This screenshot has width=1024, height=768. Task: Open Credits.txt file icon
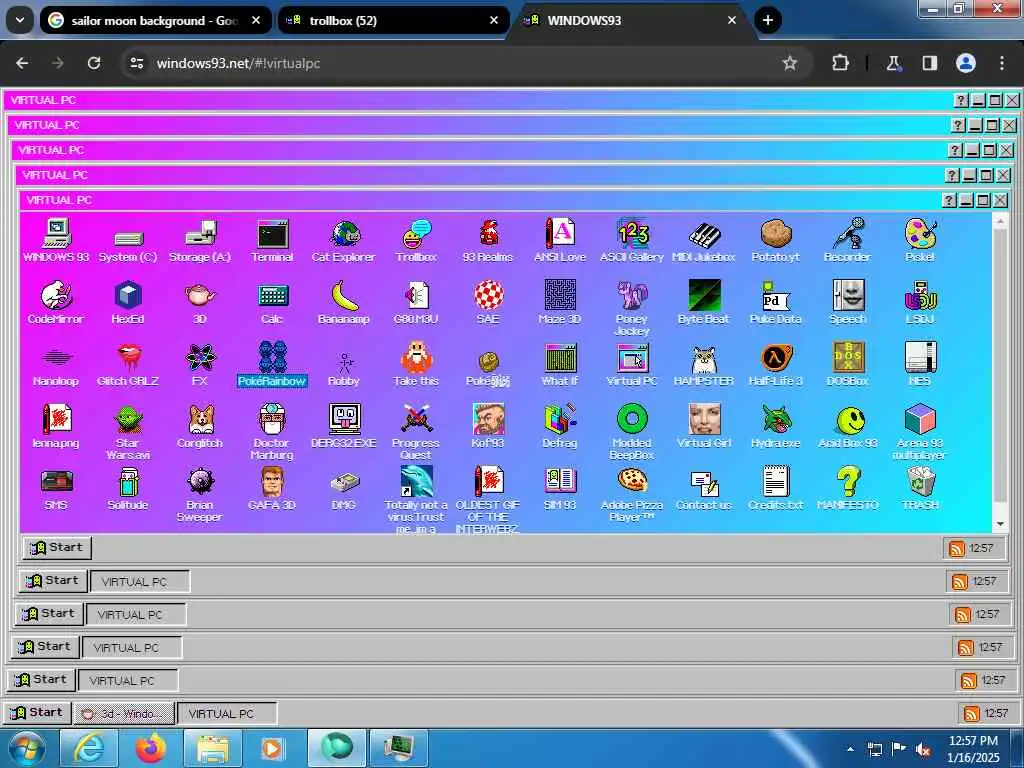coord(776,488)
